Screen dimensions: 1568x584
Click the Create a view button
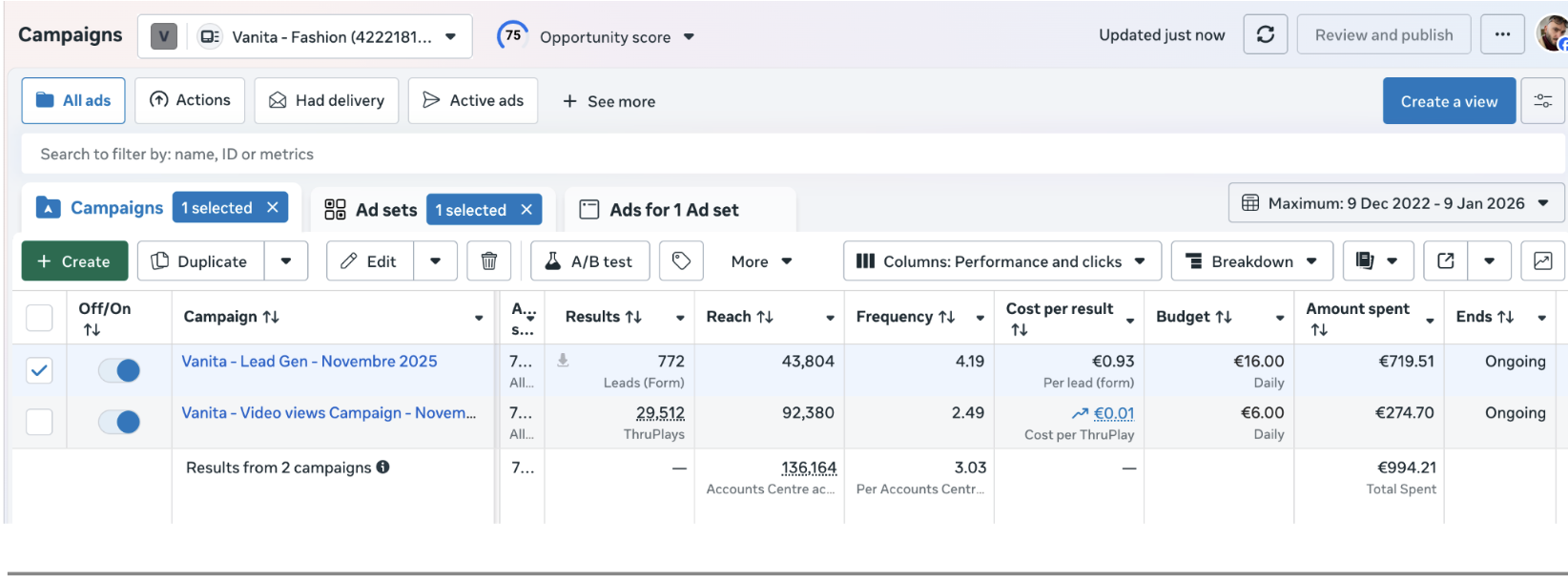(1449, 101)
